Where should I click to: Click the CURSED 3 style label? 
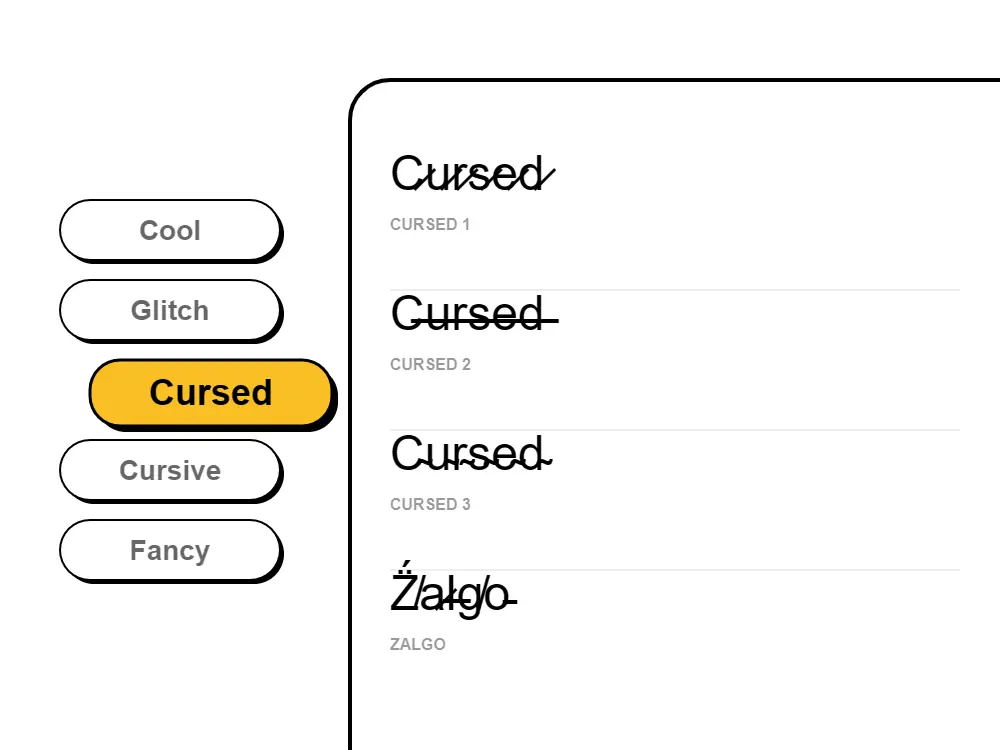[431, 504]
